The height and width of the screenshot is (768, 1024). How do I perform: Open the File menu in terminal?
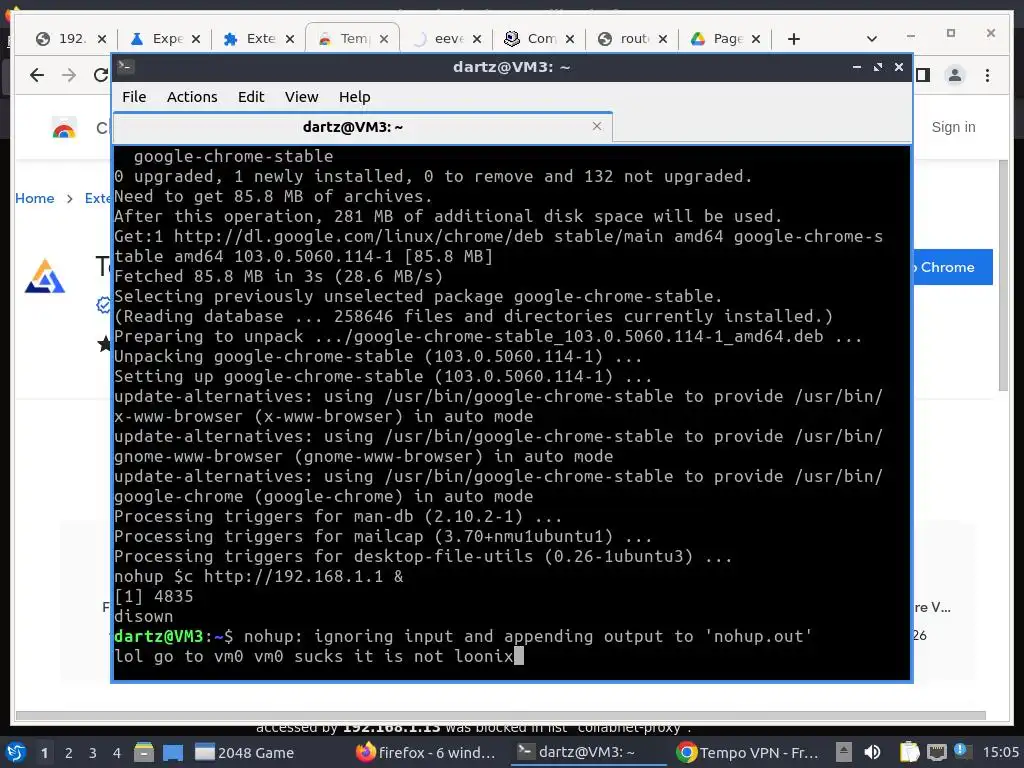click(134, 97)
